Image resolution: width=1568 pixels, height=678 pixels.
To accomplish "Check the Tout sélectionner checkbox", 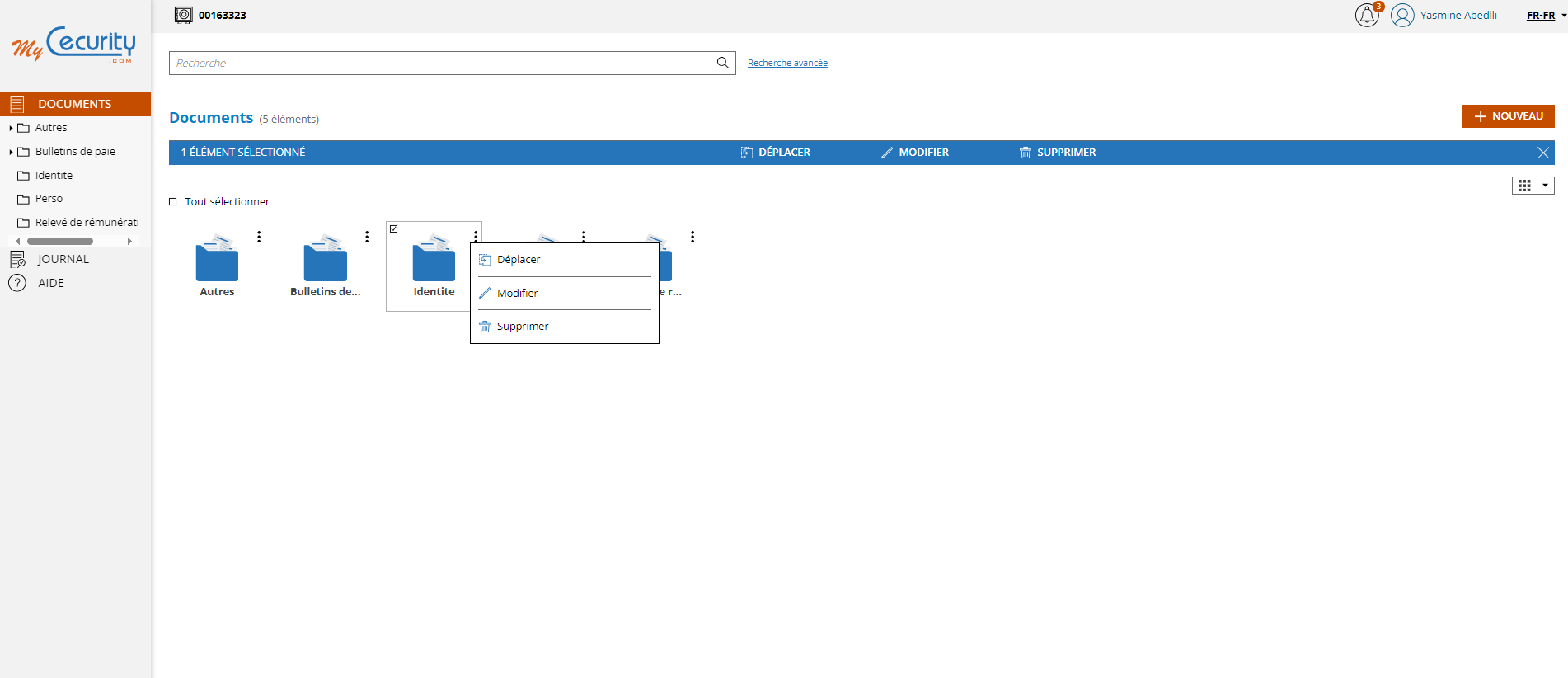I will [173, 202].
